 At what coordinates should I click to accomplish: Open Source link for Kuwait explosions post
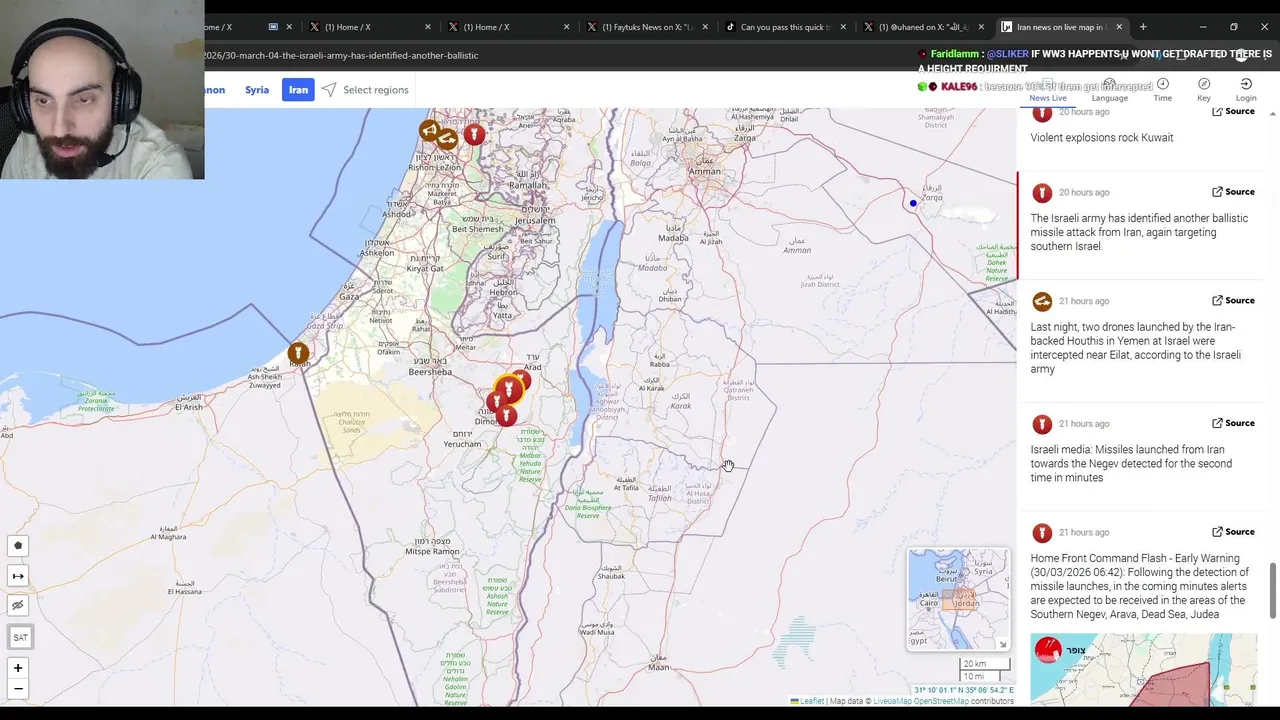[x=1233, y=111]
